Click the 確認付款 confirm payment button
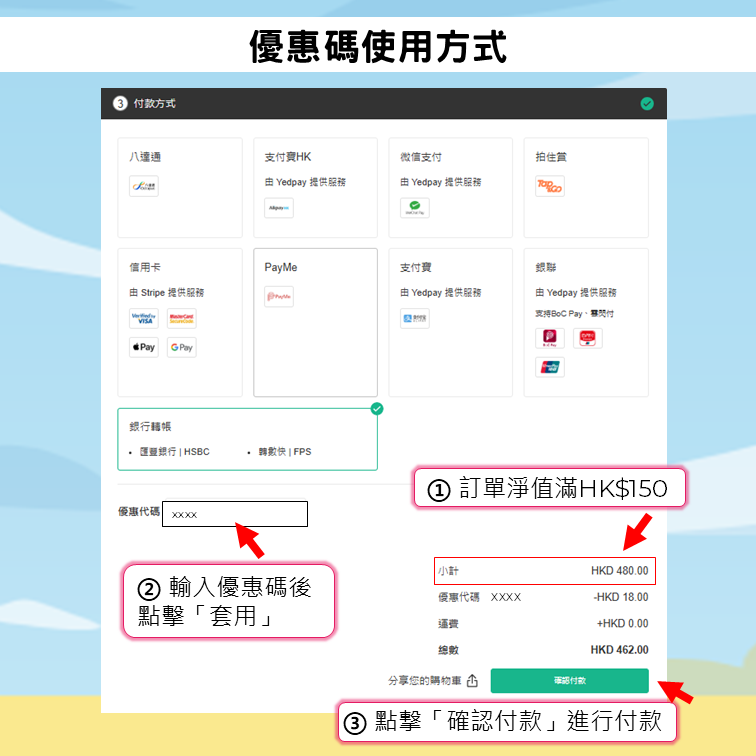This screenshot has height=756, width=756. coord(569,680)
